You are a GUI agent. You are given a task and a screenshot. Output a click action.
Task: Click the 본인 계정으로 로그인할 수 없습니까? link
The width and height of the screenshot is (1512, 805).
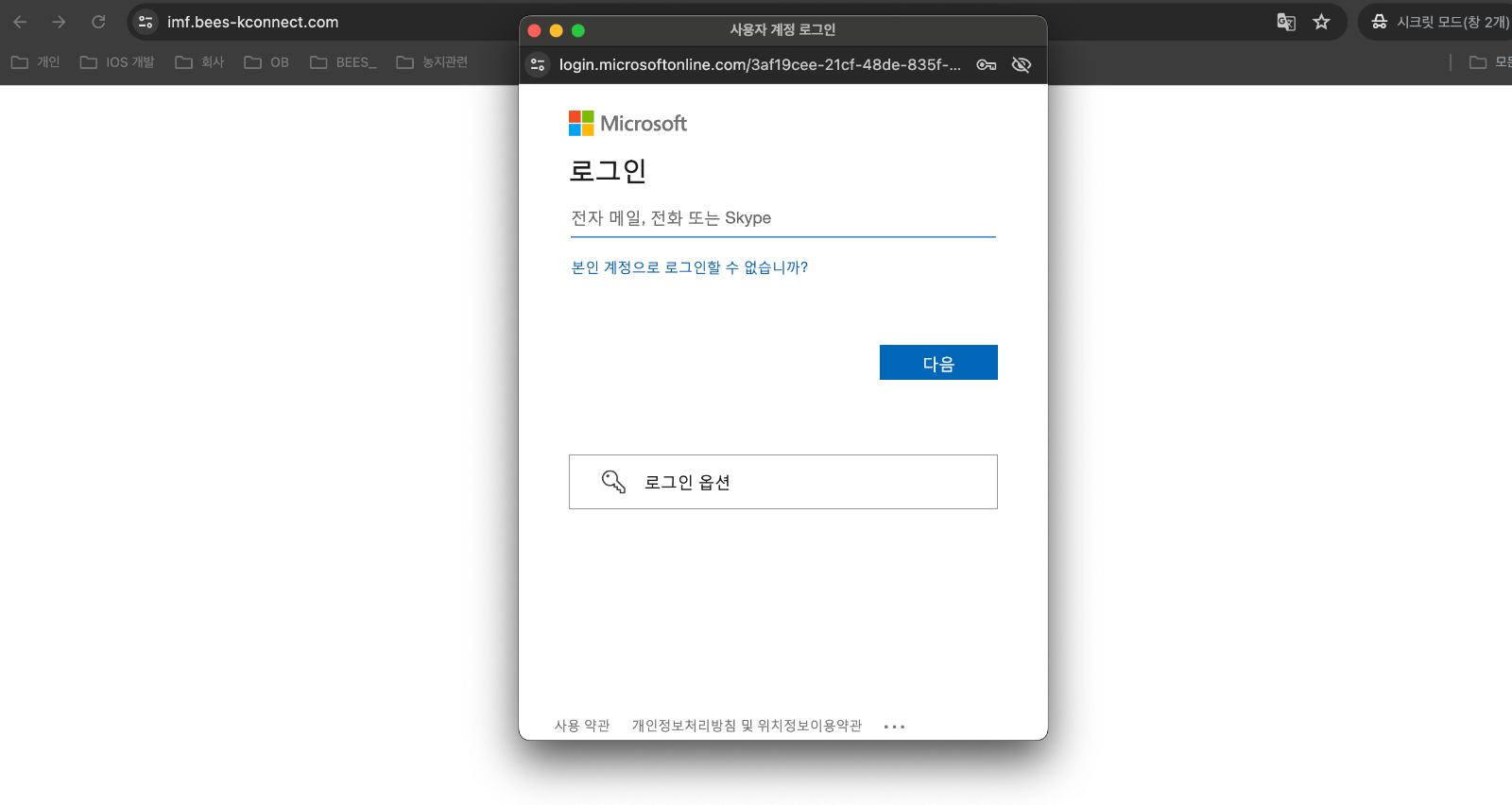[689, 267]
